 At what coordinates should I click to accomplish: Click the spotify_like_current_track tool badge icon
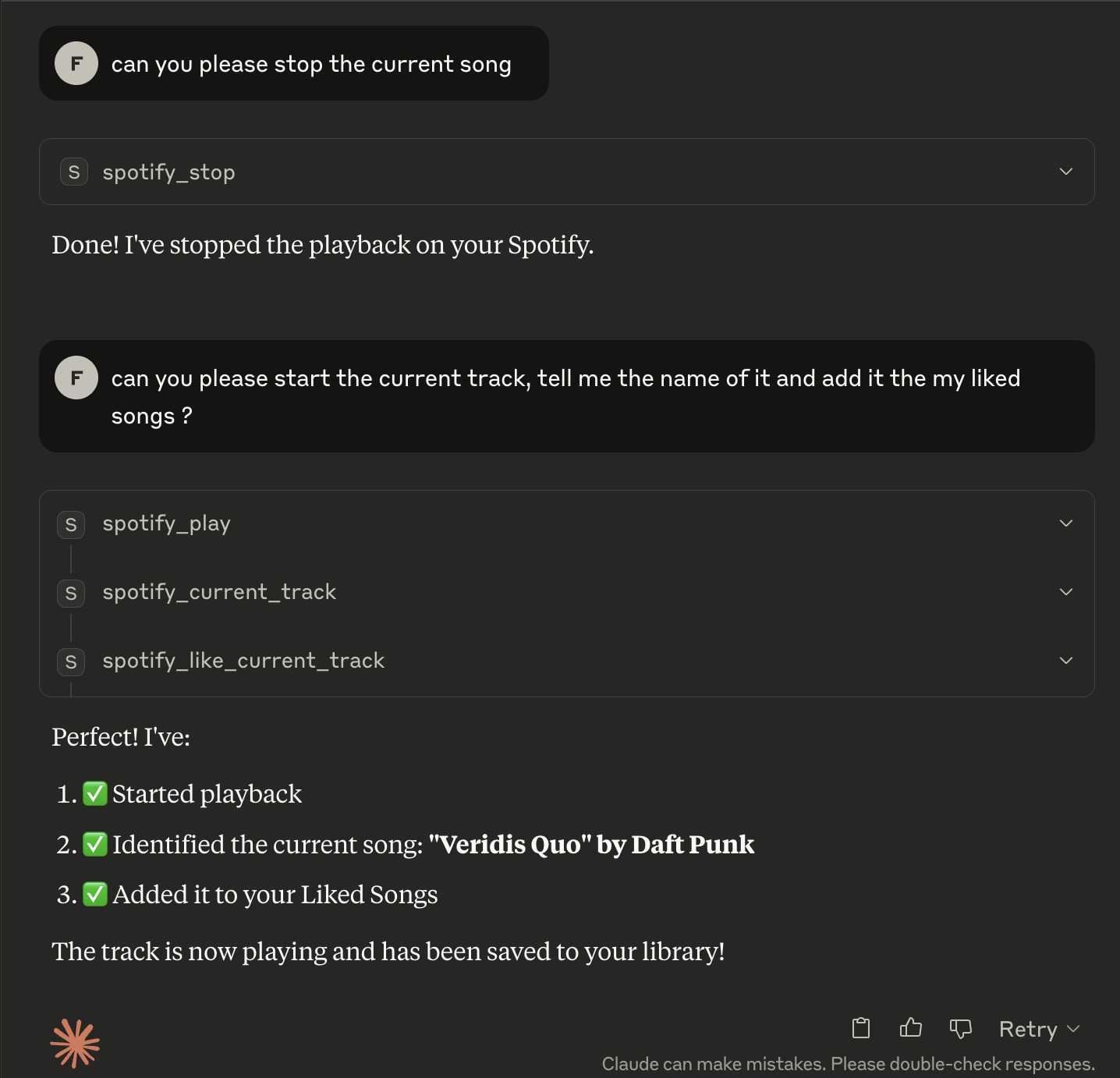click(x=70, y=661)
